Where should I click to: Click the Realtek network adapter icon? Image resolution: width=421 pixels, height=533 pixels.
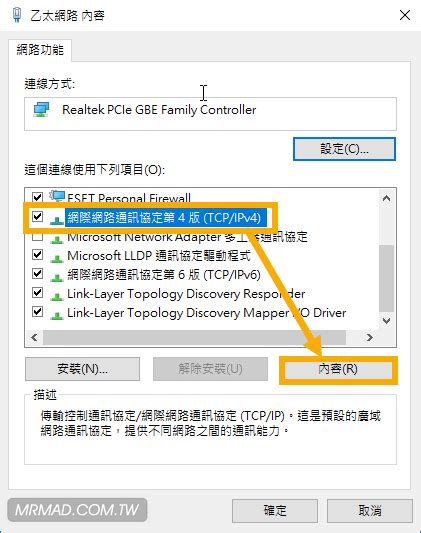pyautogui.click(x=41, y=110)
